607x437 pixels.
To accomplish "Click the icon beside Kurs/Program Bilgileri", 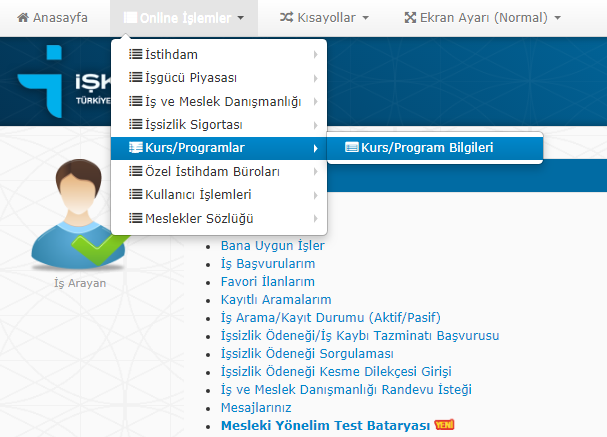I will (x=351, y=148).
